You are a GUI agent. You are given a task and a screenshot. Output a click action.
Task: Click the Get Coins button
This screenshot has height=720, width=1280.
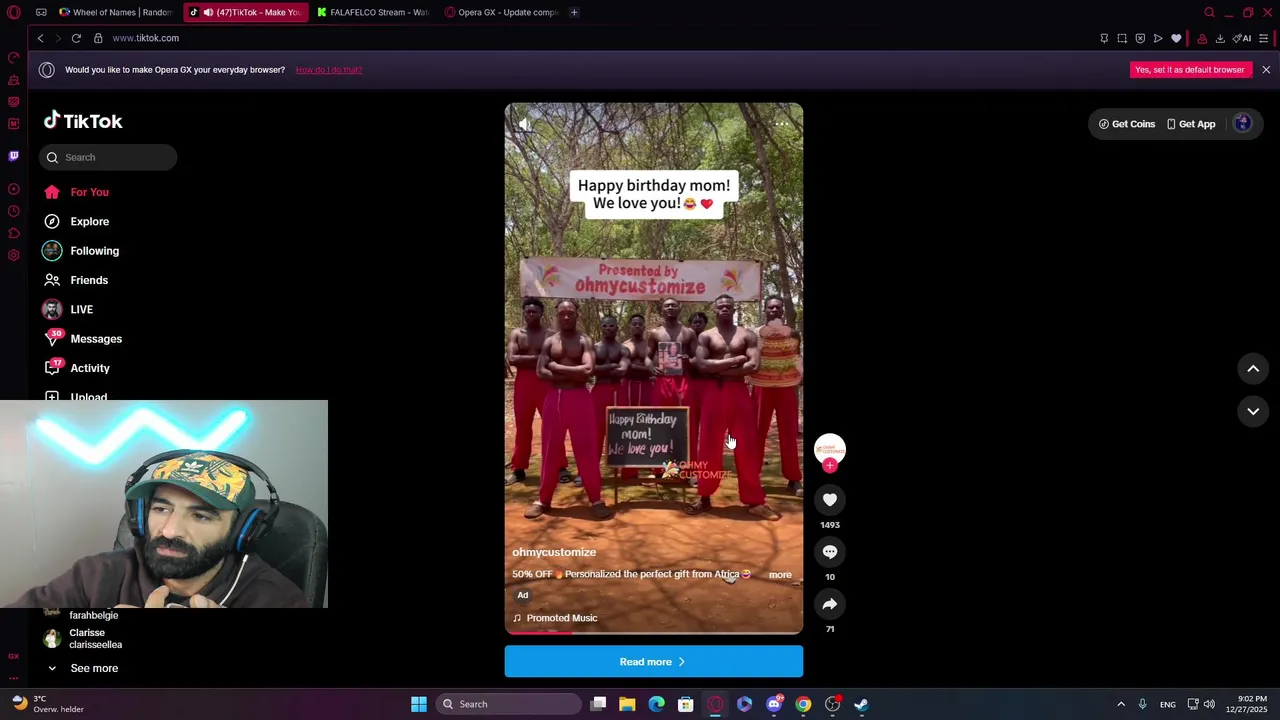(x=1127, y=124)
